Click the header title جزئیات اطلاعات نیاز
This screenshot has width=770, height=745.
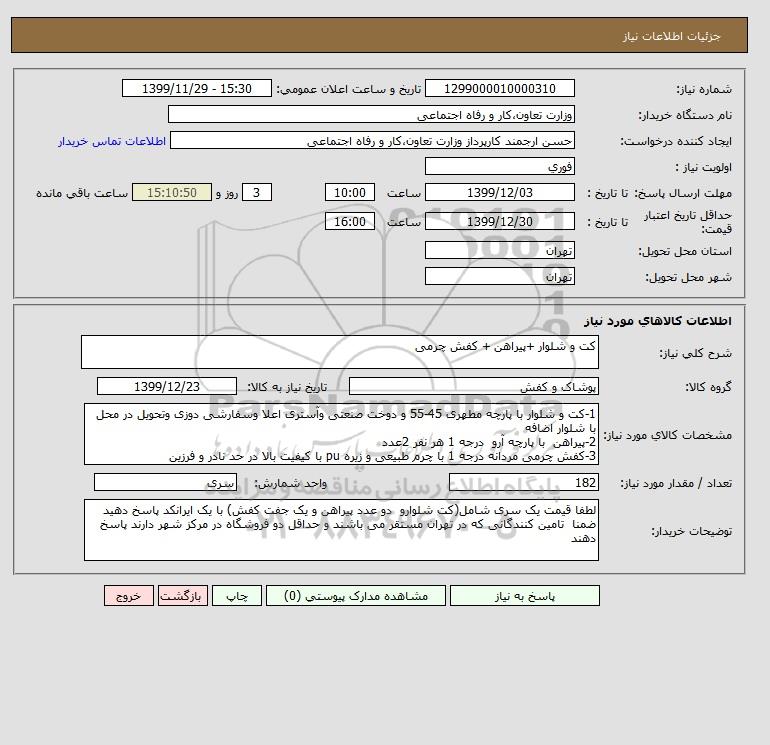[x=671, y=36]
